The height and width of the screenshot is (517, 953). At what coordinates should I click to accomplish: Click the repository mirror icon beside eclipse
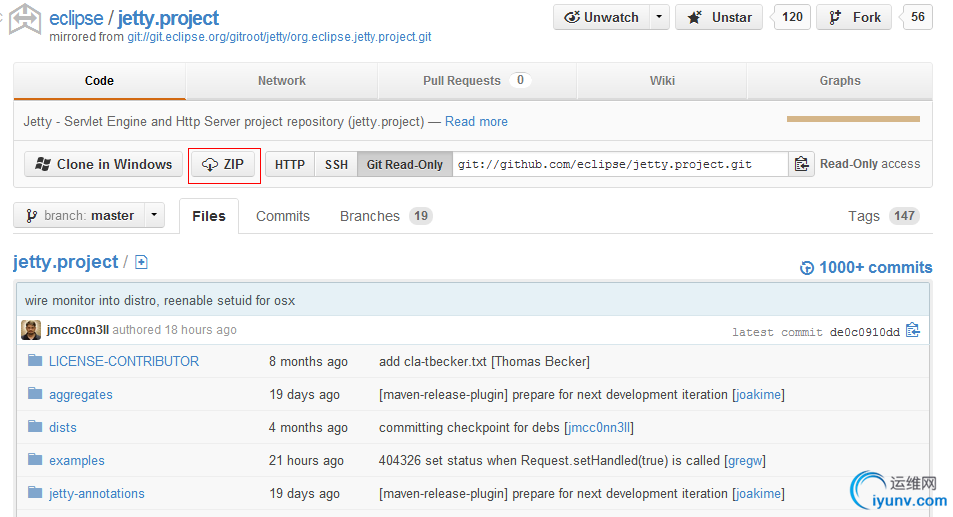[24, 18]
